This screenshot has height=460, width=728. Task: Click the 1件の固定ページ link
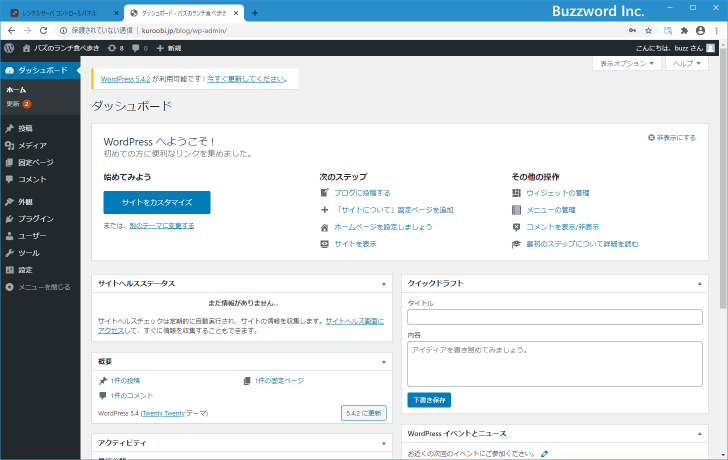279,381
